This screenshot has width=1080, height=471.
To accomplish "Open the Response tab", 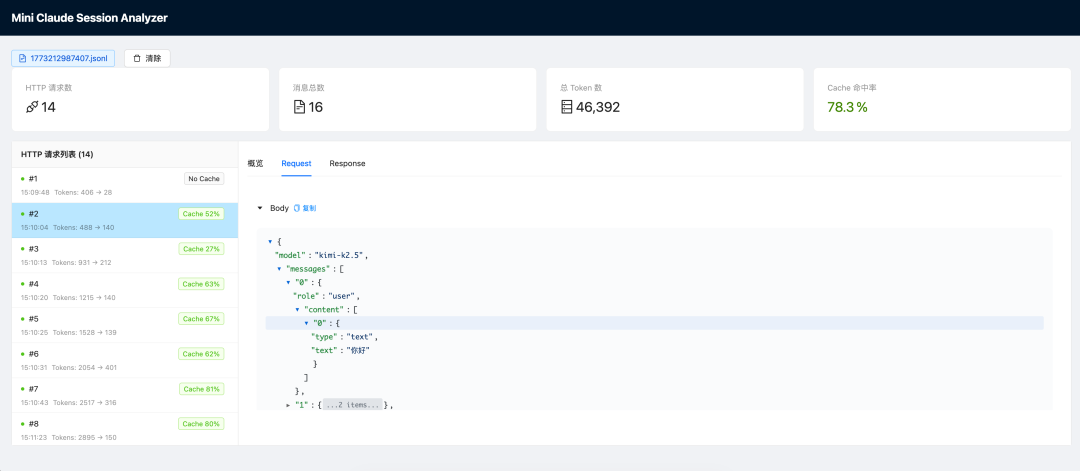I will (x=347, y=163).
